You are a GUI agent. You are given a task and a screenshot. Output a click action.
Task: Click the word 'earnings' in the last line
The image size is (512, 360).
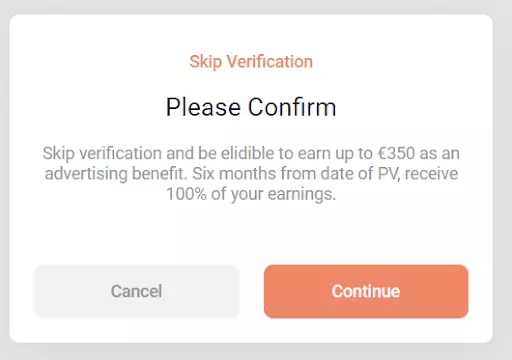coord(300,195)
